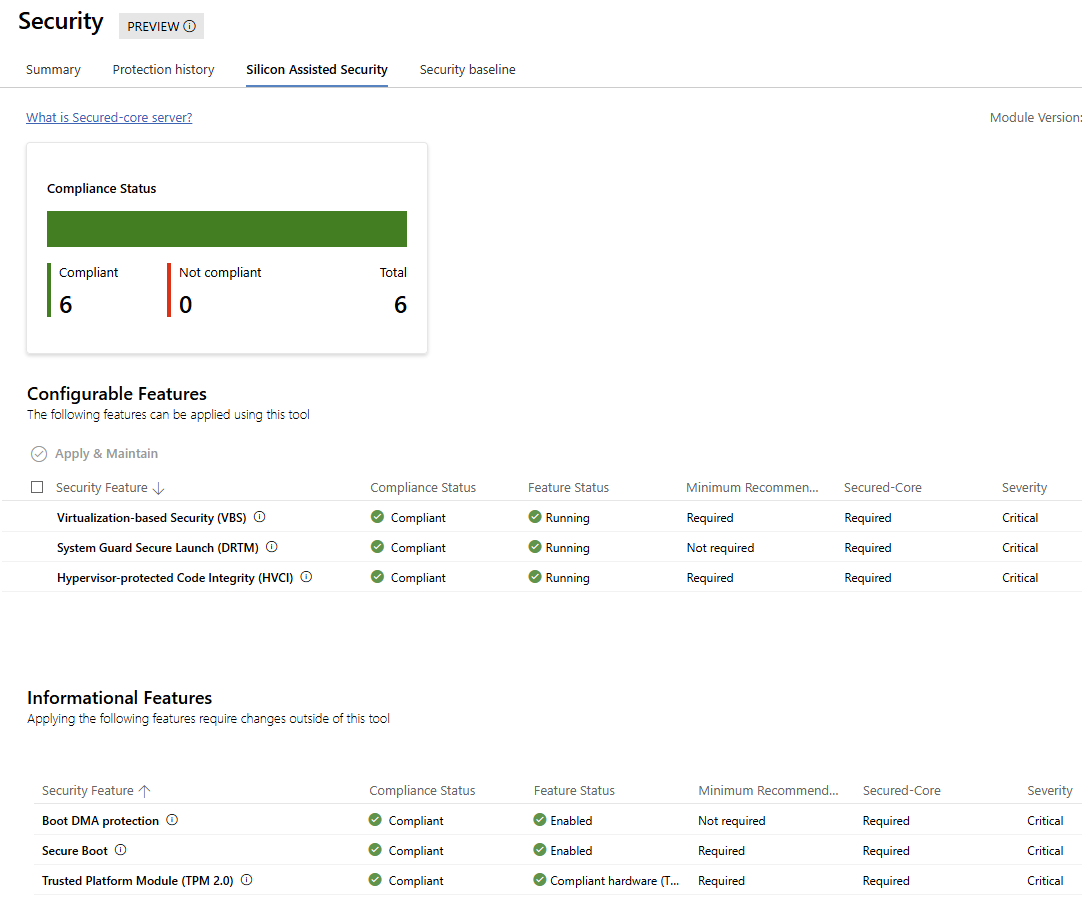This screenshot has height=913, width=1082.
Task: Switch to the Summary tab
Action: (53, 69)
